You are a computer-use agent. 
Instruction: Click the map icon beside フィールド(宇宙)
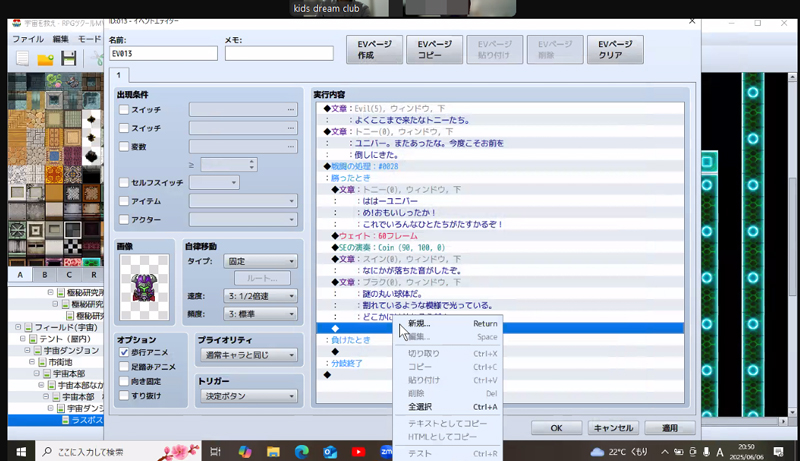[29, 327]
